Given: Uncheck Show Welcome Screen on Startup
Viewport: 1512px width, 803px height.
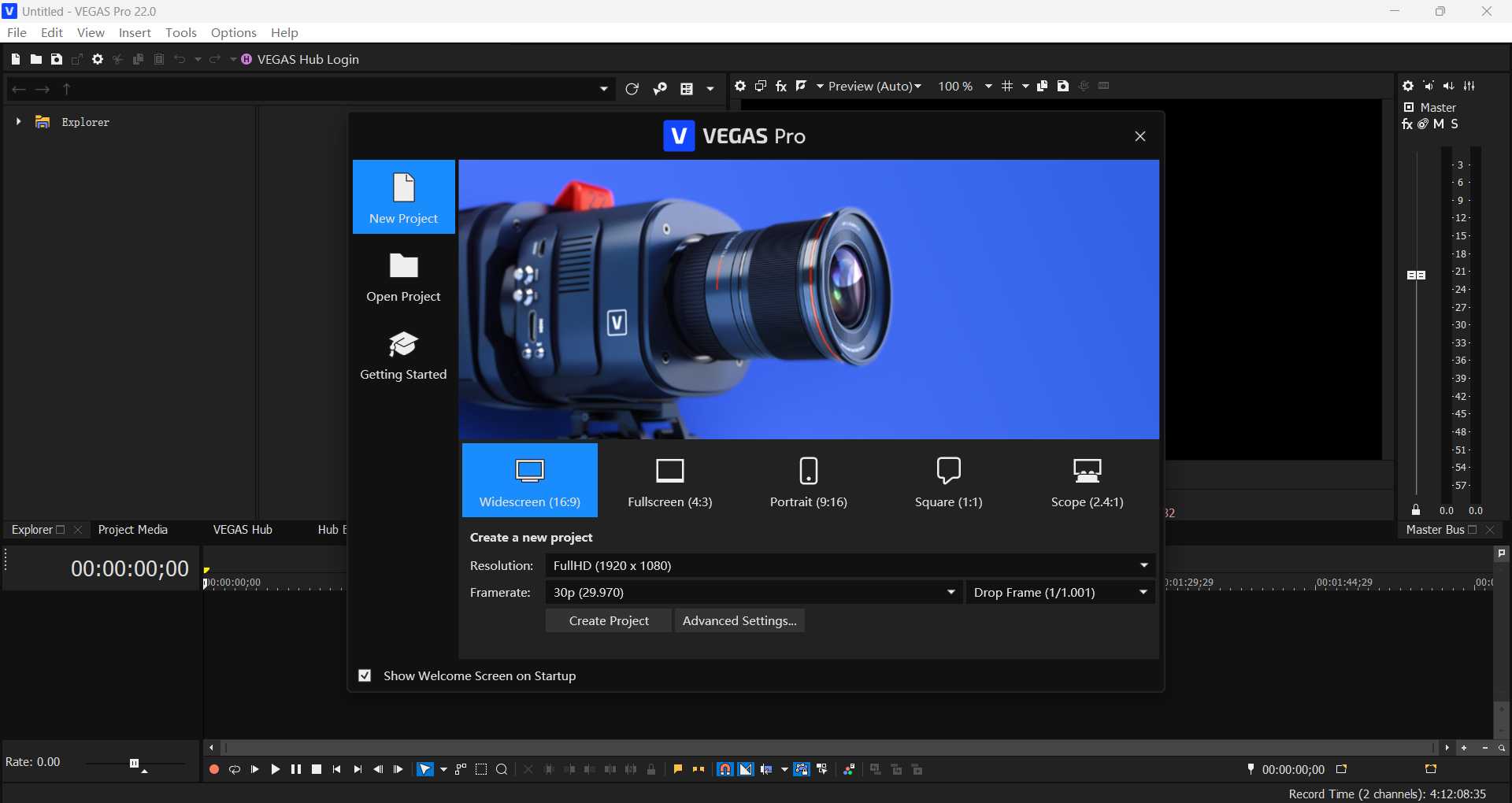Looking at the screenshot, I should coord(365,675).
